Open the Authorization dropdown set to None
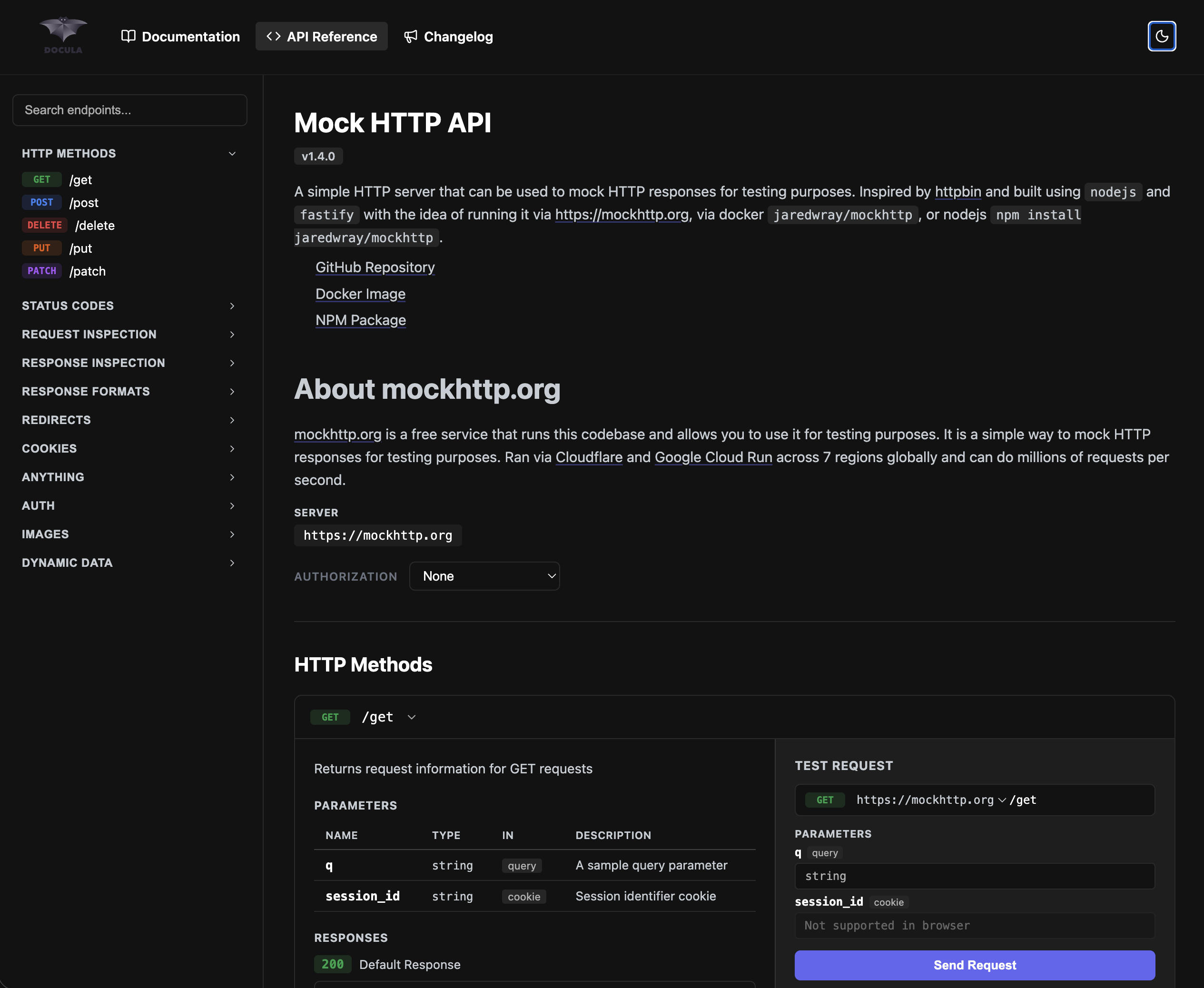 [484, 576]
